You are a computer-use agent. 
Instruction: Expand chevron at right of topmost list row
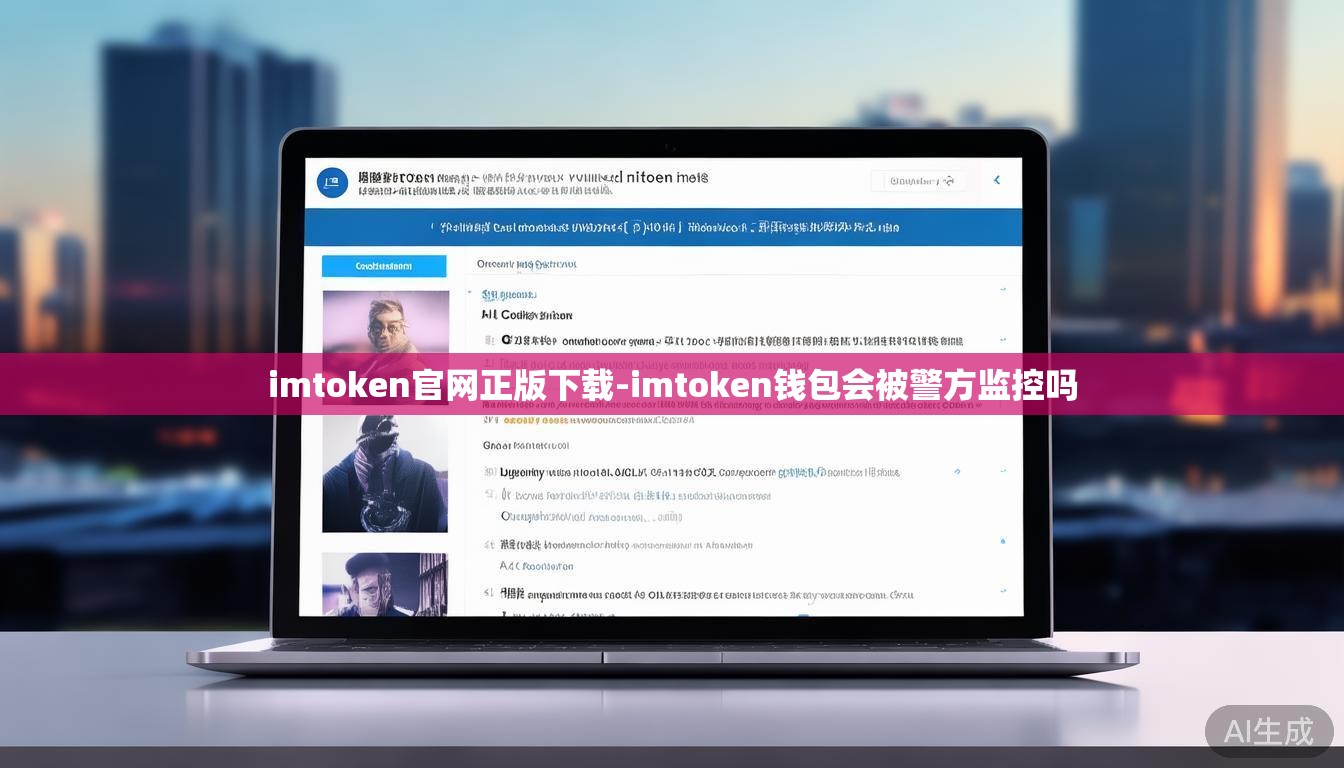click(x=1003, y=289)
